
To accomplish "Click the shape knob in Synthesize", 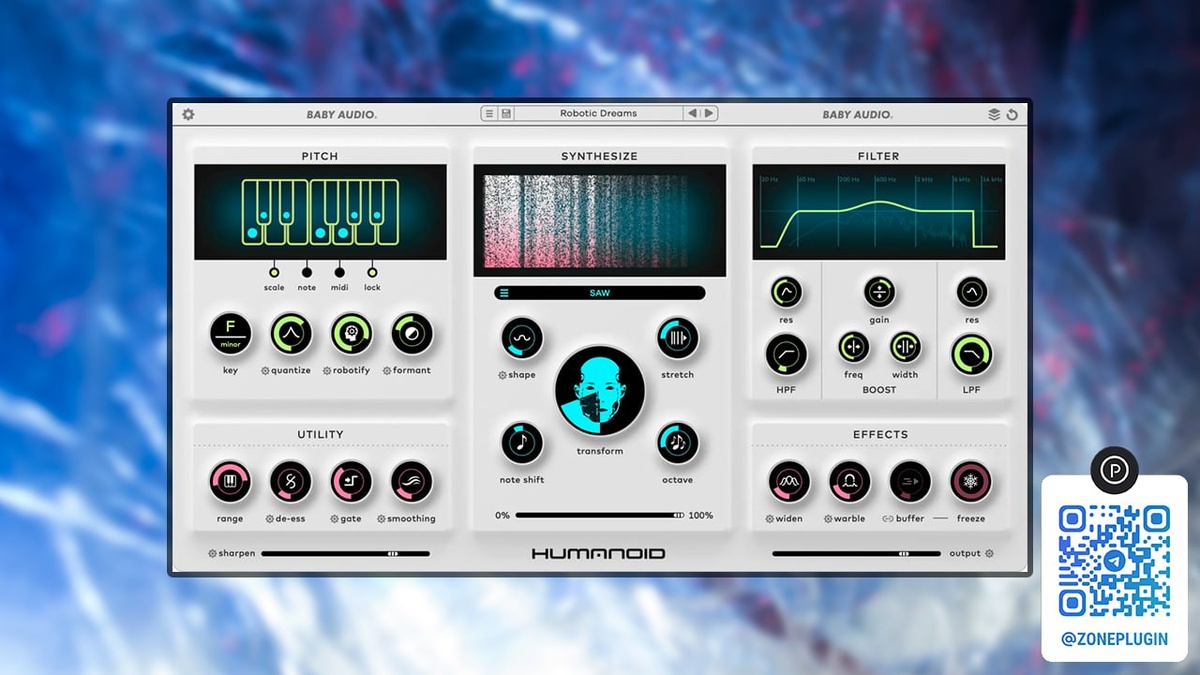I will click(522, 338).
